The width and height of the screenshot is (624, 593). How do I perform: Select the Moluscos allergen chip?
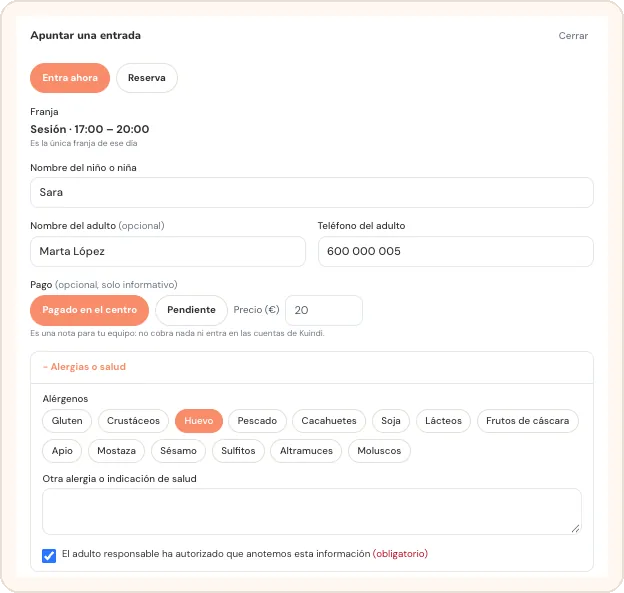pyautogui.click(x=379, y=451)
